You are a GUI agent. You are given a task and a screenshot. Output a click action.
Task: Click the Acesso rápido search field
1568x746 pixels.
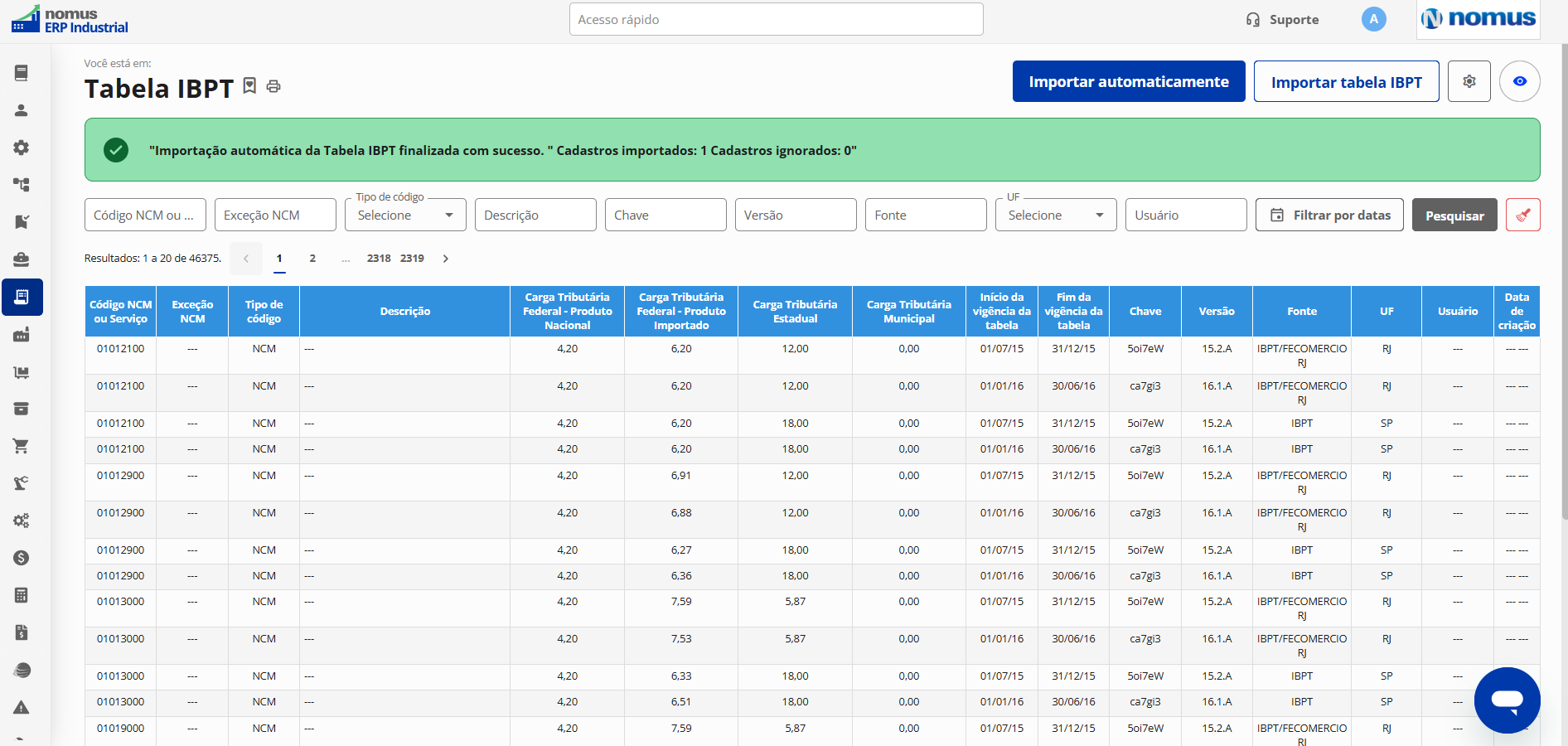[x=777, y=19]
